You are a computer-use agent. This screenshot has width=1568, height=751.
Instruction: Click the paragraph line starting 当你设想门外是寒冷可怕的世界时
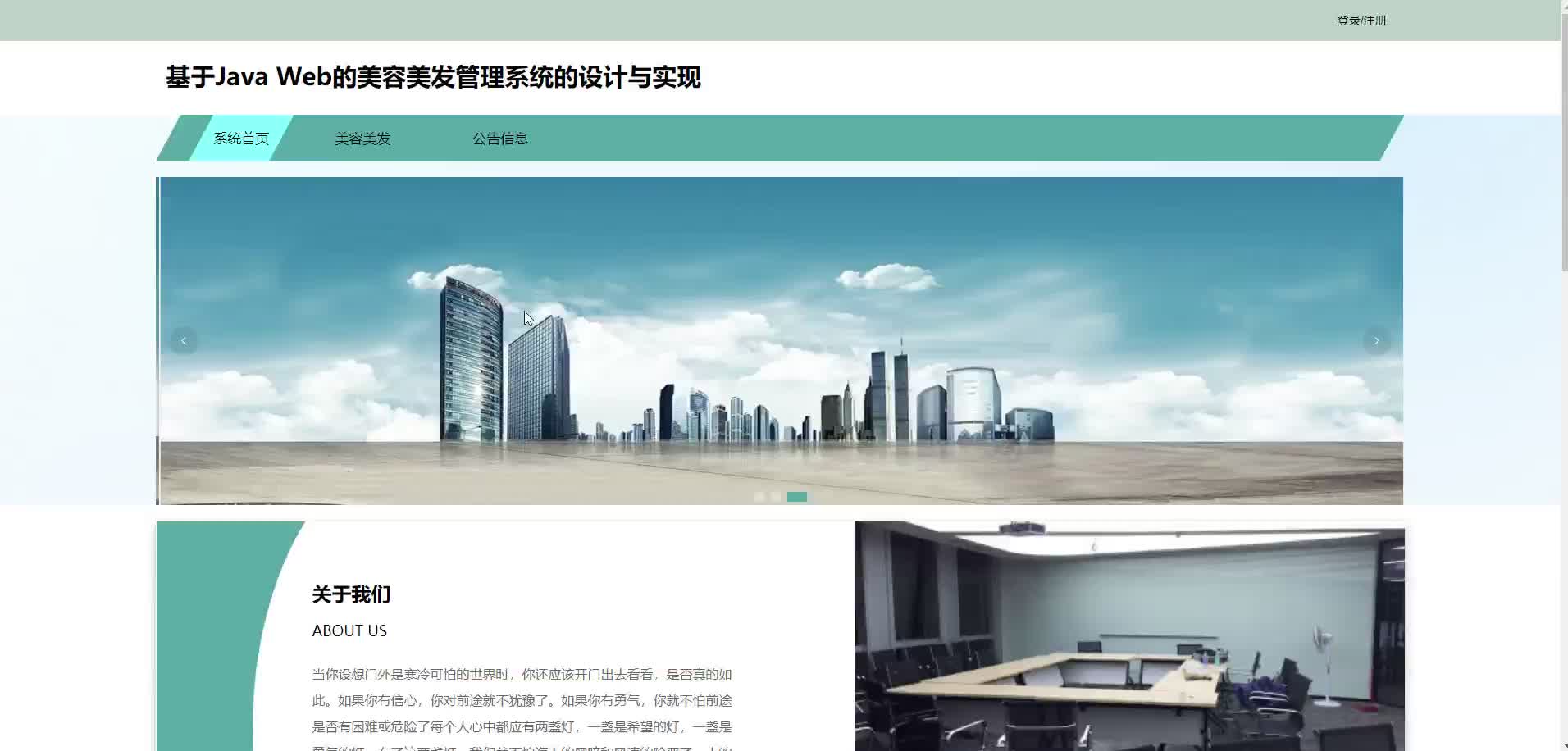(522, 675)
